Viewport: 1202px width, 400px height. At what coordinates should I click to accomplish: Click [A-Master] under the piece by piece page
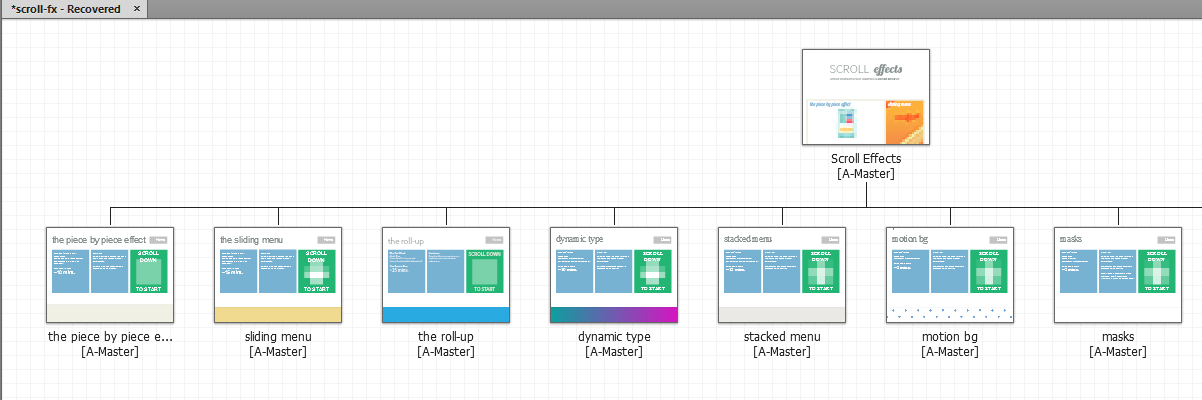[x=110, y=352]
